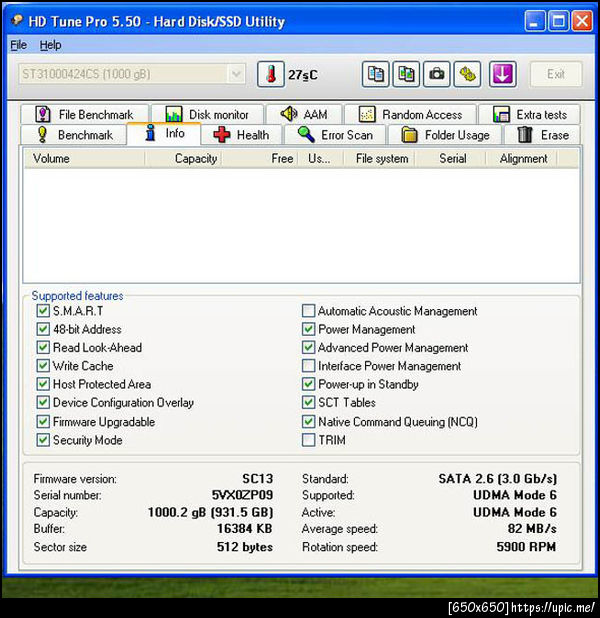Click the rotation speed 5900 RPM

click(x=526, y=547)
